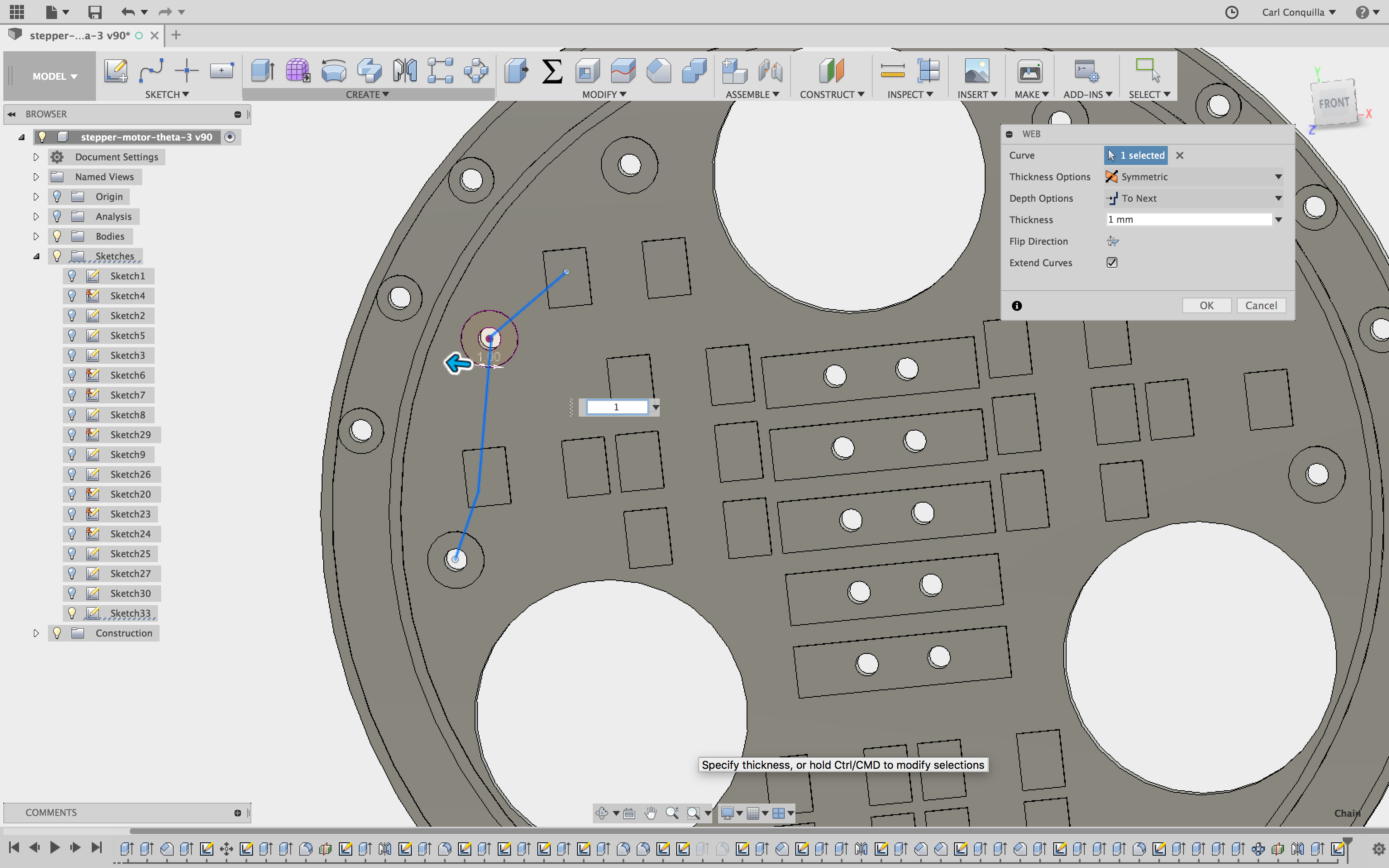1389x868 pixels.
Task: Select the Shell tool icon
Action: click(x=588, y=71)
